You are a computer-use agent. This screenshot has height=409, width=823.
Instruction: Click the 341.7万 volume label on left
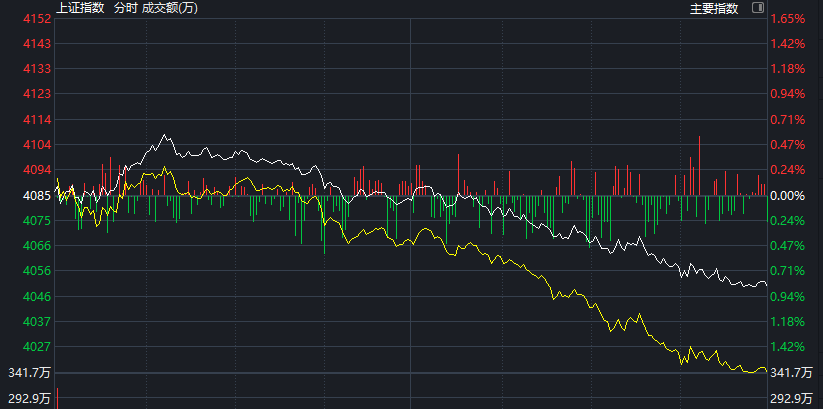(30, 373)
